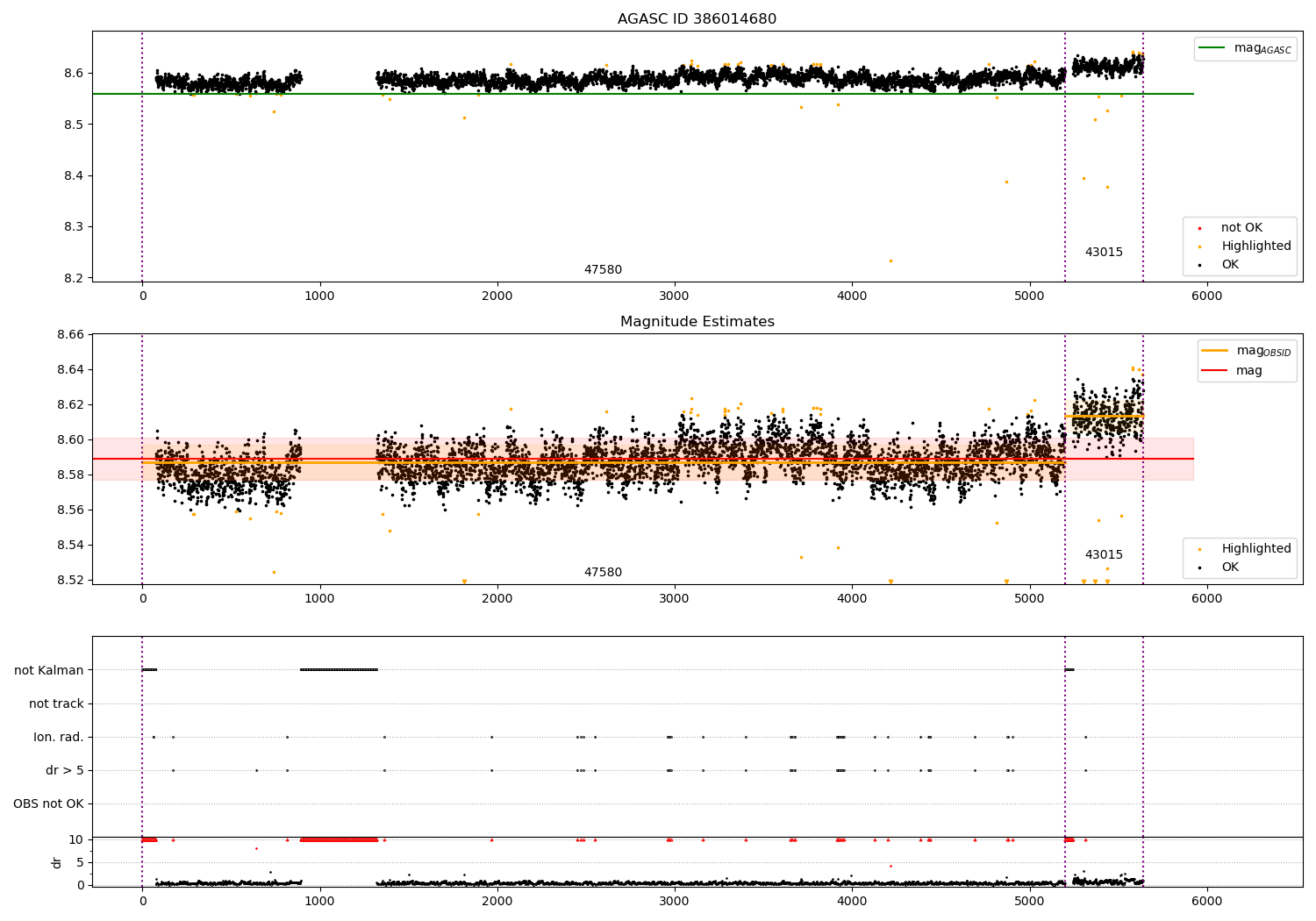Viewport: 1316px width, 921px height.
Task: Click the '8.66' y-tick in middle plot
Action: (x=70, y=335)
